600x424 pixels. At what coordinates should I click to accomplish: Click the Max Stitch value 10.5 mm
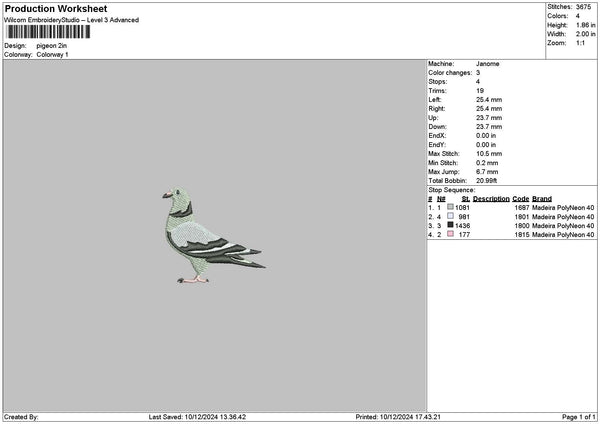[x=489, y=154]
